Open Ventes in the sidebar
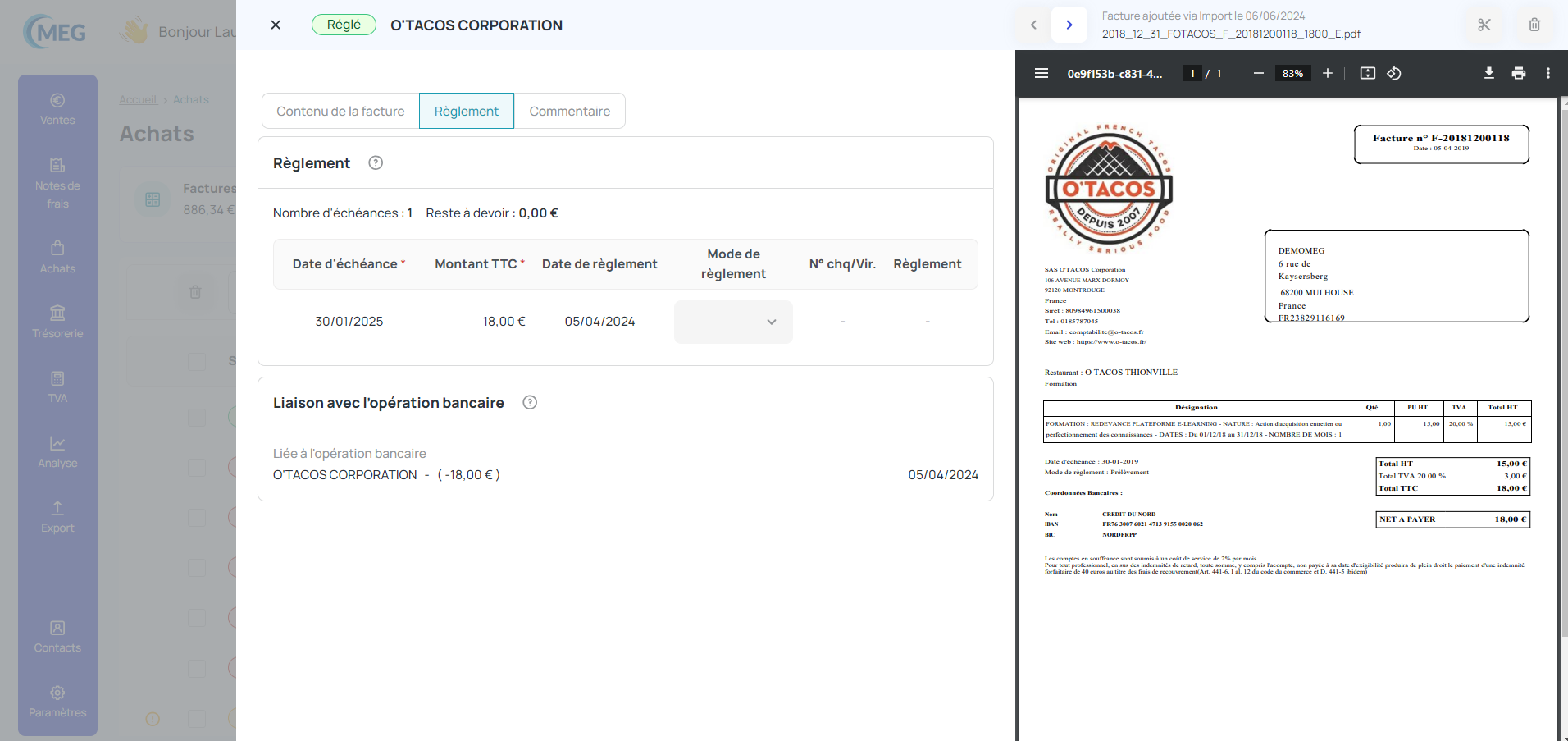 point(57,109)
